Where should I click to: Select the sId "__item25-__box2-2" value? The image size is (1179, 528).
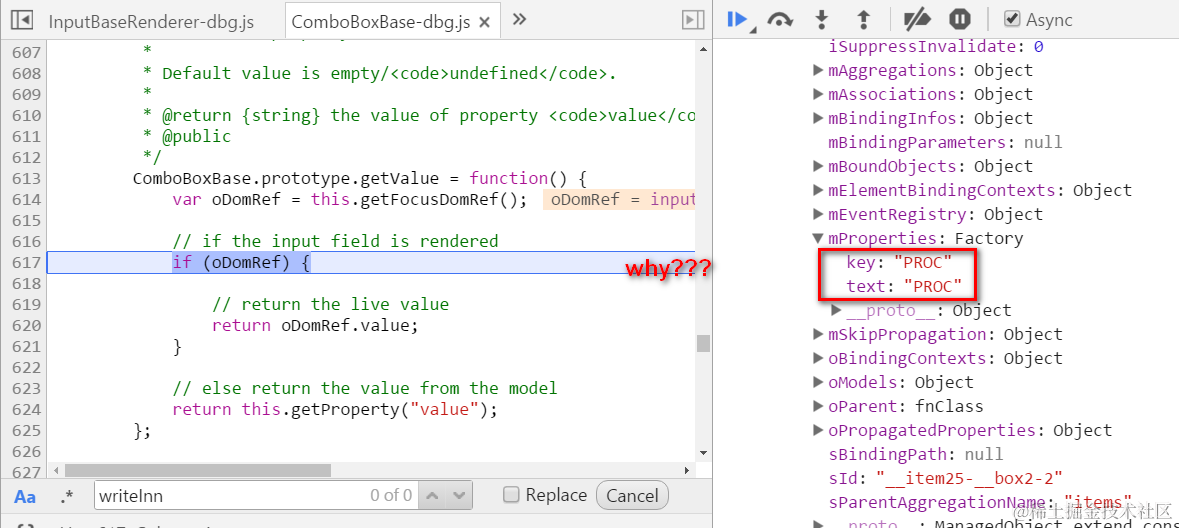click(969, 478)
